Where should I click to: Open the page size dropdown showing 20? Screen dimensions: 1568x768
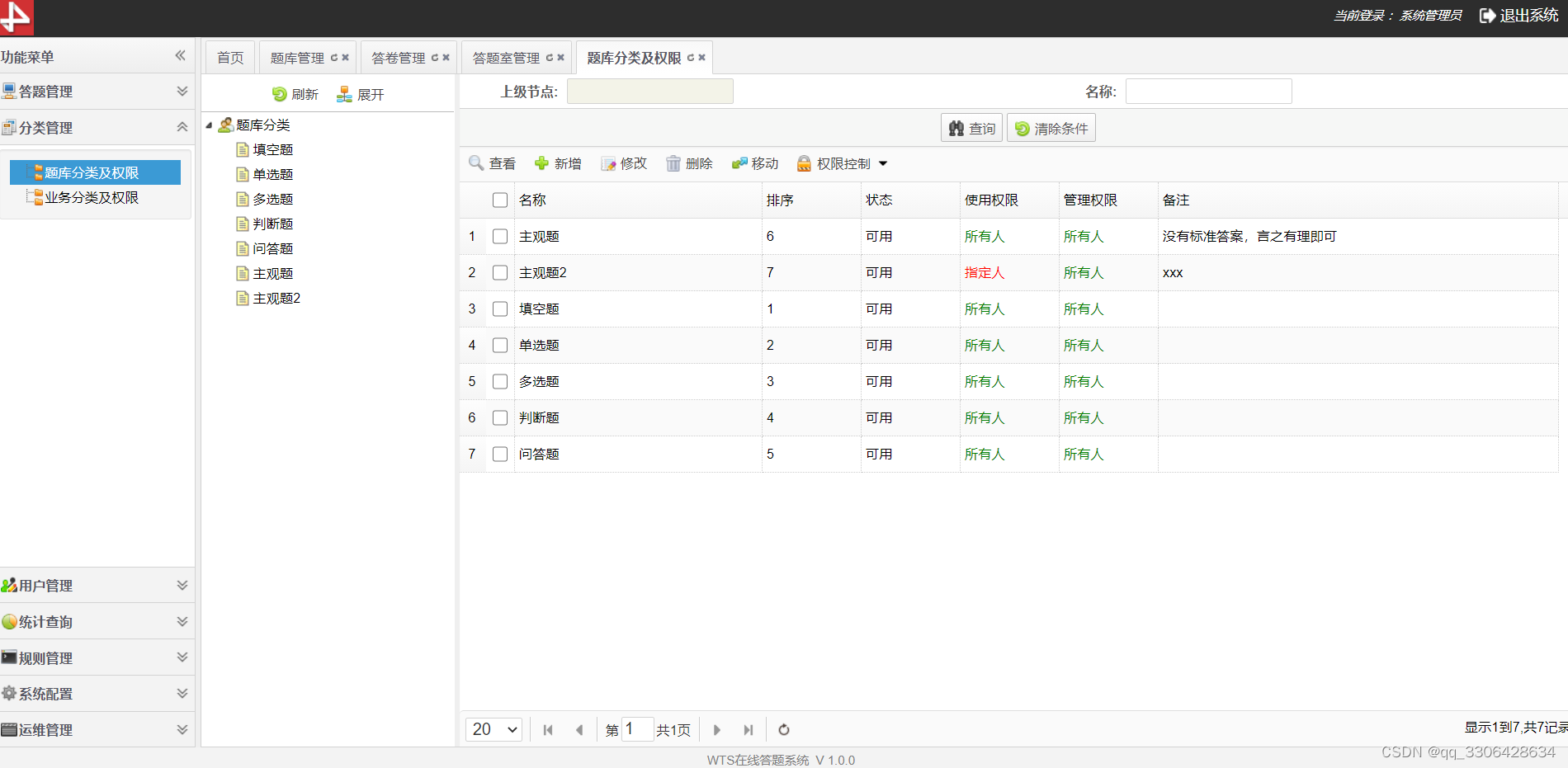pyautogui.click(x=494, y=729)
